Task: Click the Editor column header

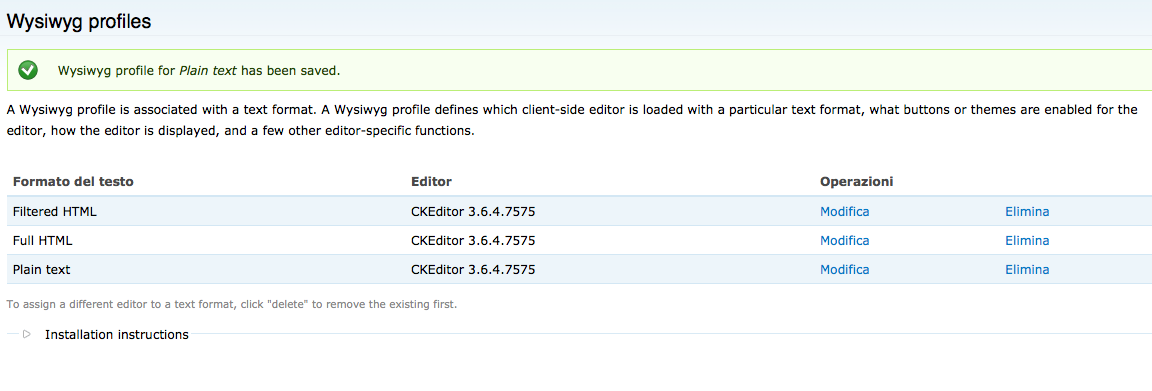Action: [x=431, y=182]
